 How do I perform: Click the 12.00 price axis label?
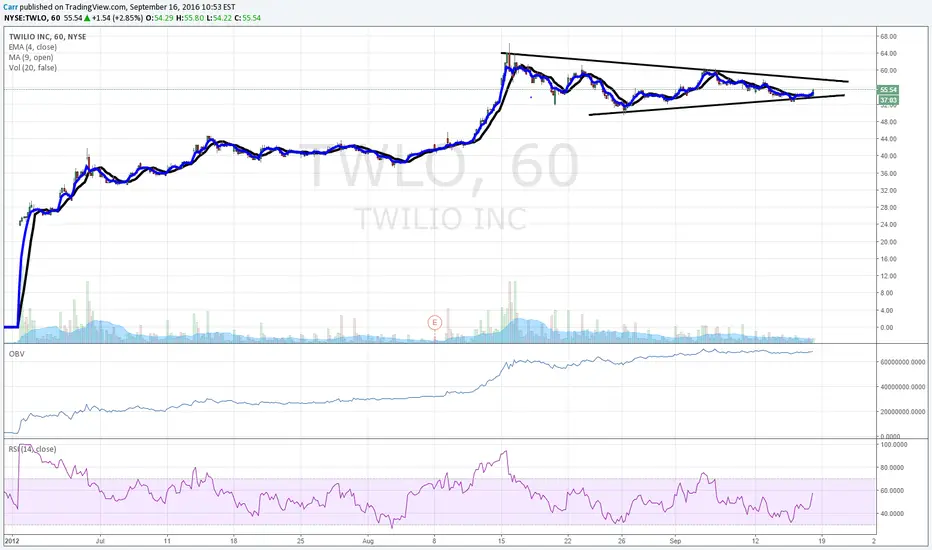(888, 276)
